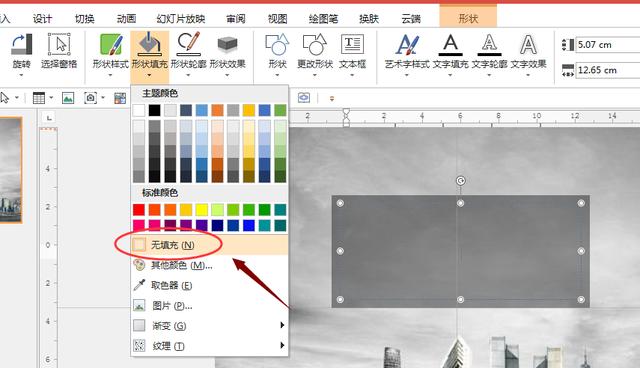This screenshot has width=640, height=368.
Task: Click the small orange dropdown marker in toolbar
Action: pos(332,98)
